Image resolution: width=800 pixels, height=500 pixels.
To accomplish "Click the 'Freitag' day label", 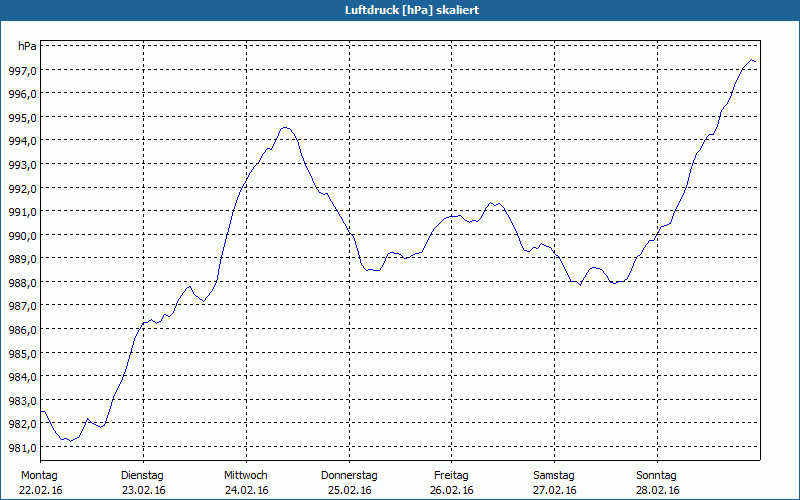I will (x=451, y=476).
